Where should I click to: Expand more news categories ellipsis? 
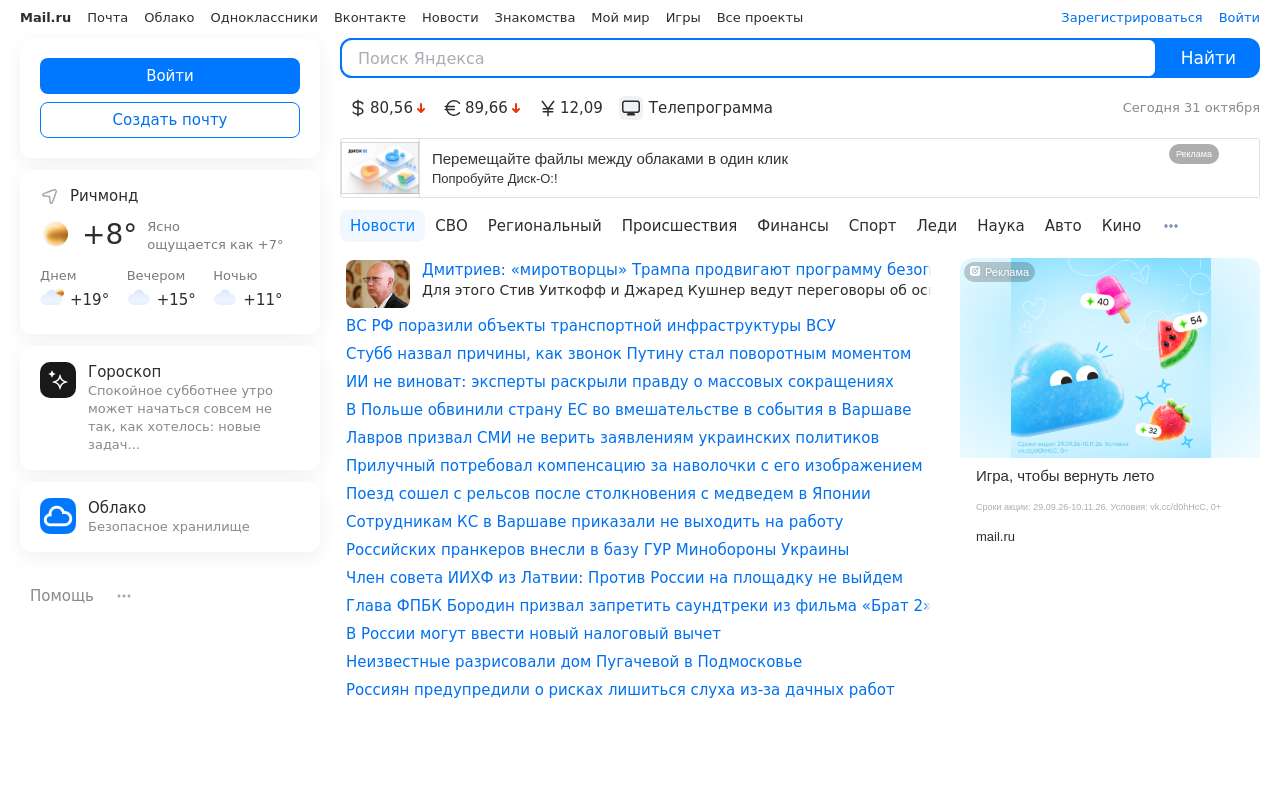pos(1171,226)
